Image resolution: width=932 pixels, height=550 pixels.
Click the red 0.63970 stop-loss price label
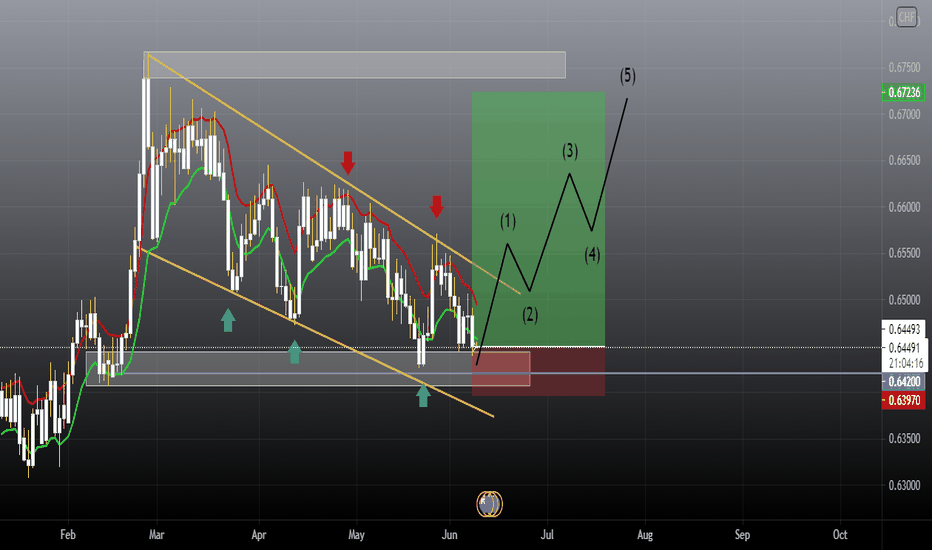pos(903,400)
